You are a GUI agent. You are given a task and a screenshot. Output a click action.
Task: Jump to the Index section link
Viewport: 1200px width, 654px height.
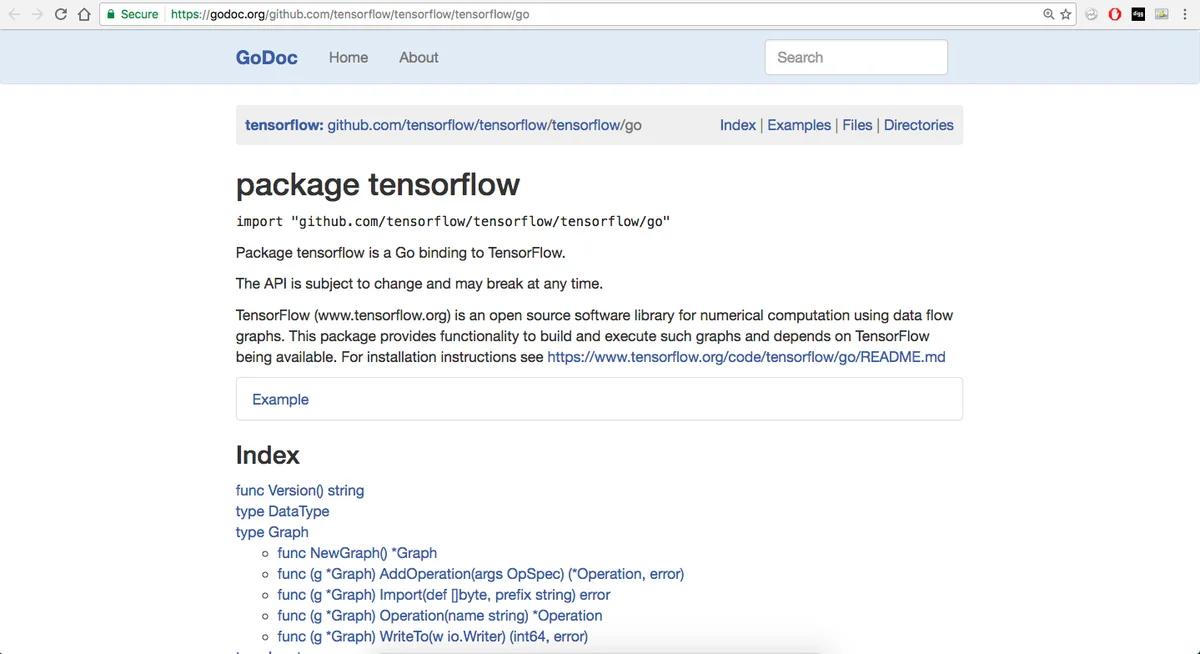[x=737, y=125]
